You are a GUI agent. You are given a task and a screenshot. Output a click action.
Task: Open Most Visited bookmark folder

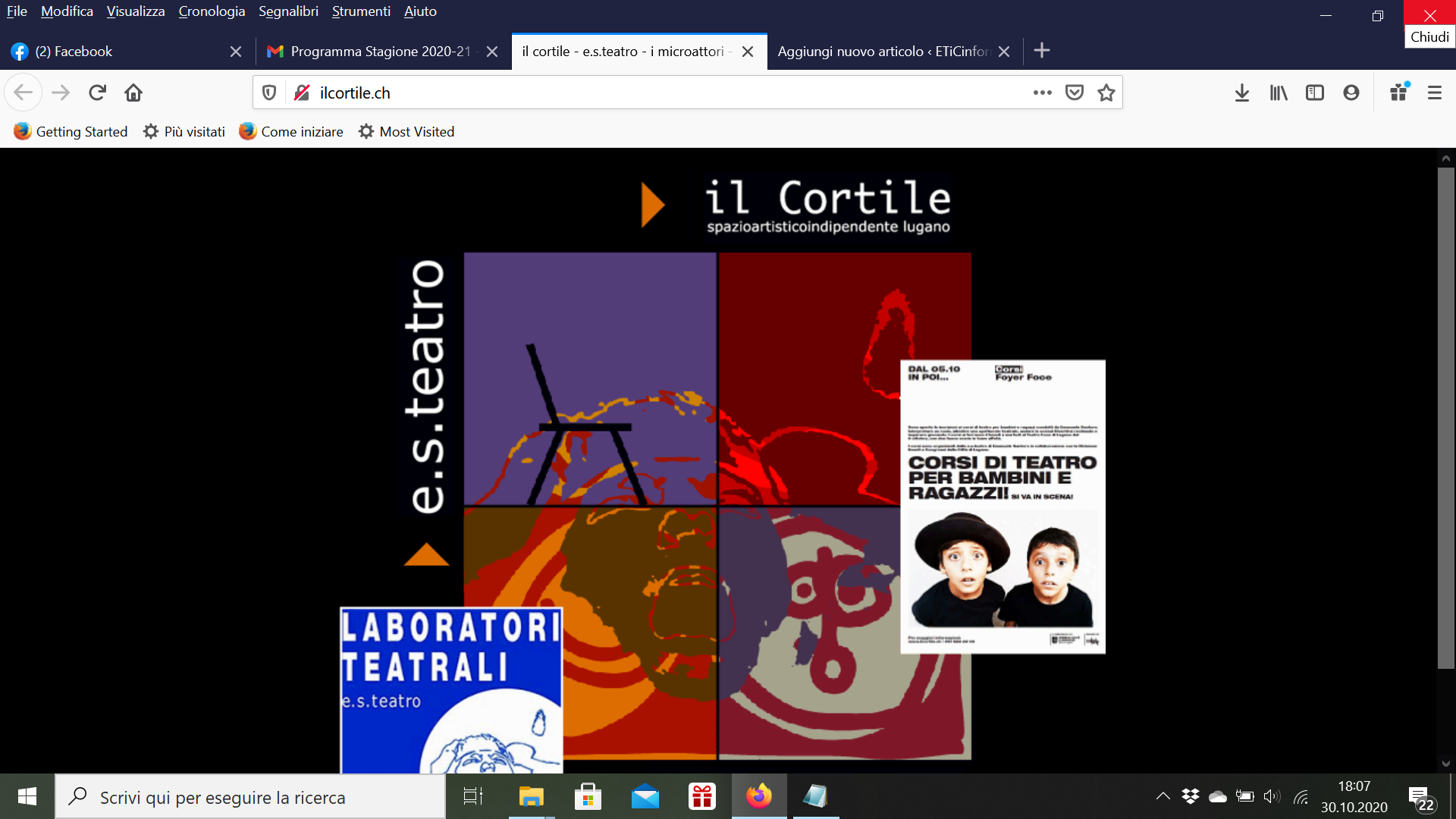[x=406, y=132]
